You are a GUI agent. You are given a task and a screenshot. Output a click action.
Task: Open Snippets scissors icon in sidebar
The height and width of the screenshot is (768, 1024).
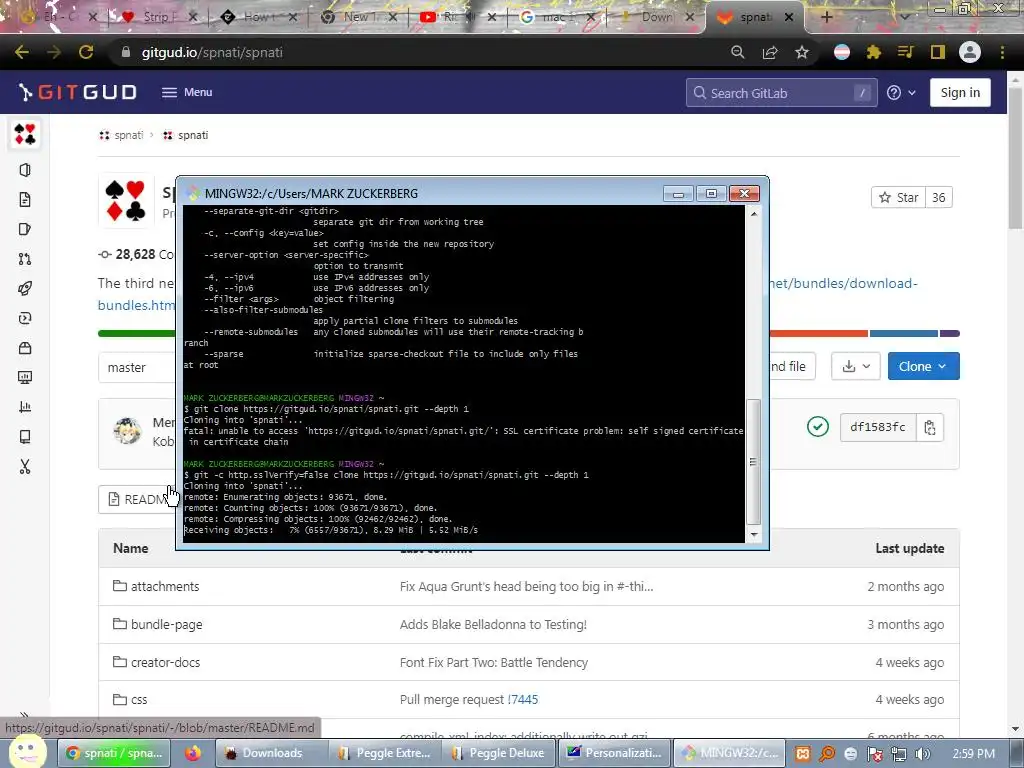25,466
